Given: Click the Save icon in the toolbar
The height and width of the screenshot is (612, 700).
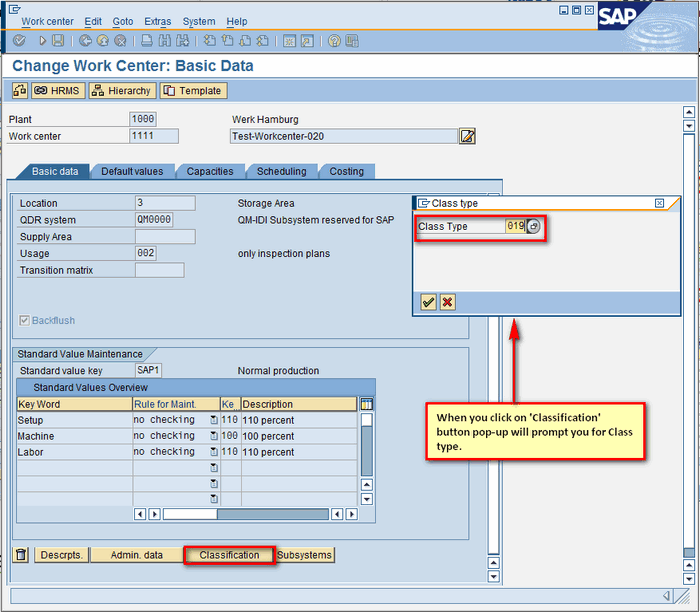Looking at the screenshot, I should tap(58, 41).
